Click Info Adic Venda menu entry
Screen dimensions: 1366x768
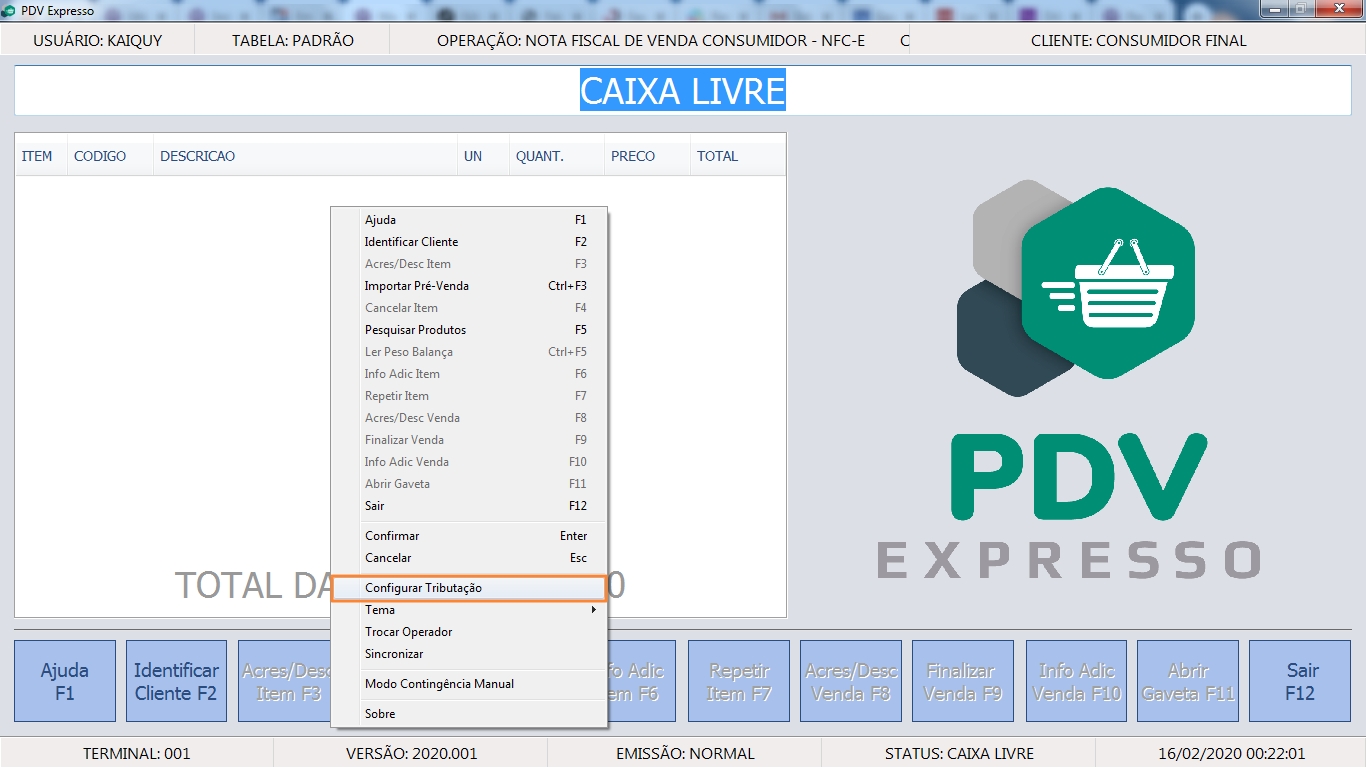(x=468, y=462)
